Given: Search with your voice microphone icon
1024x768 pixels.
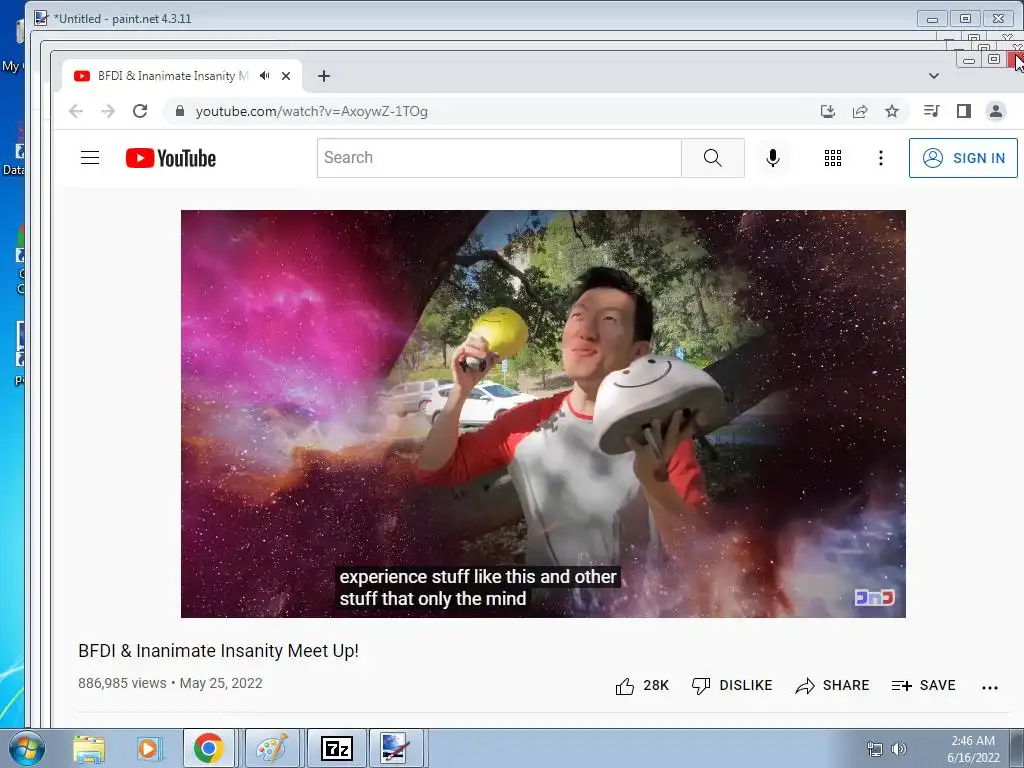Looking at the screenshot, I should click(x=773, y=158).
